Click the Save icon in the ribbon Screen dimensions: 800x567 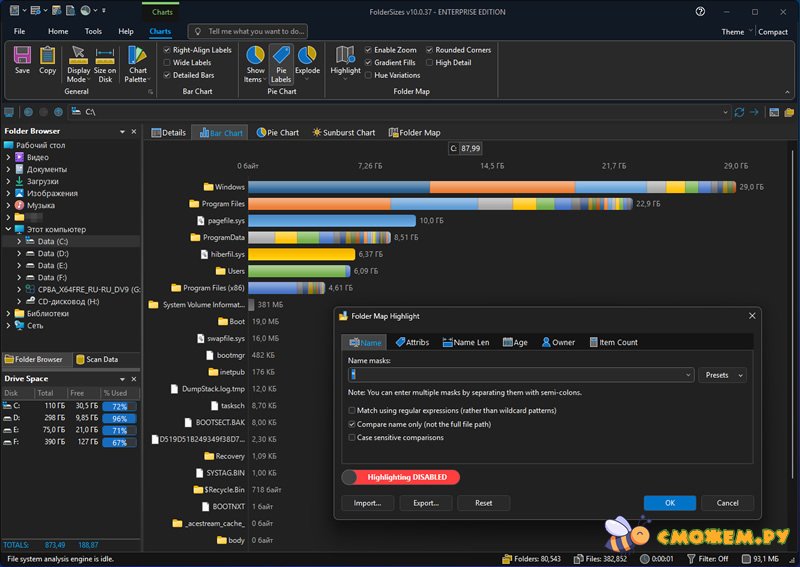(22, 60)
